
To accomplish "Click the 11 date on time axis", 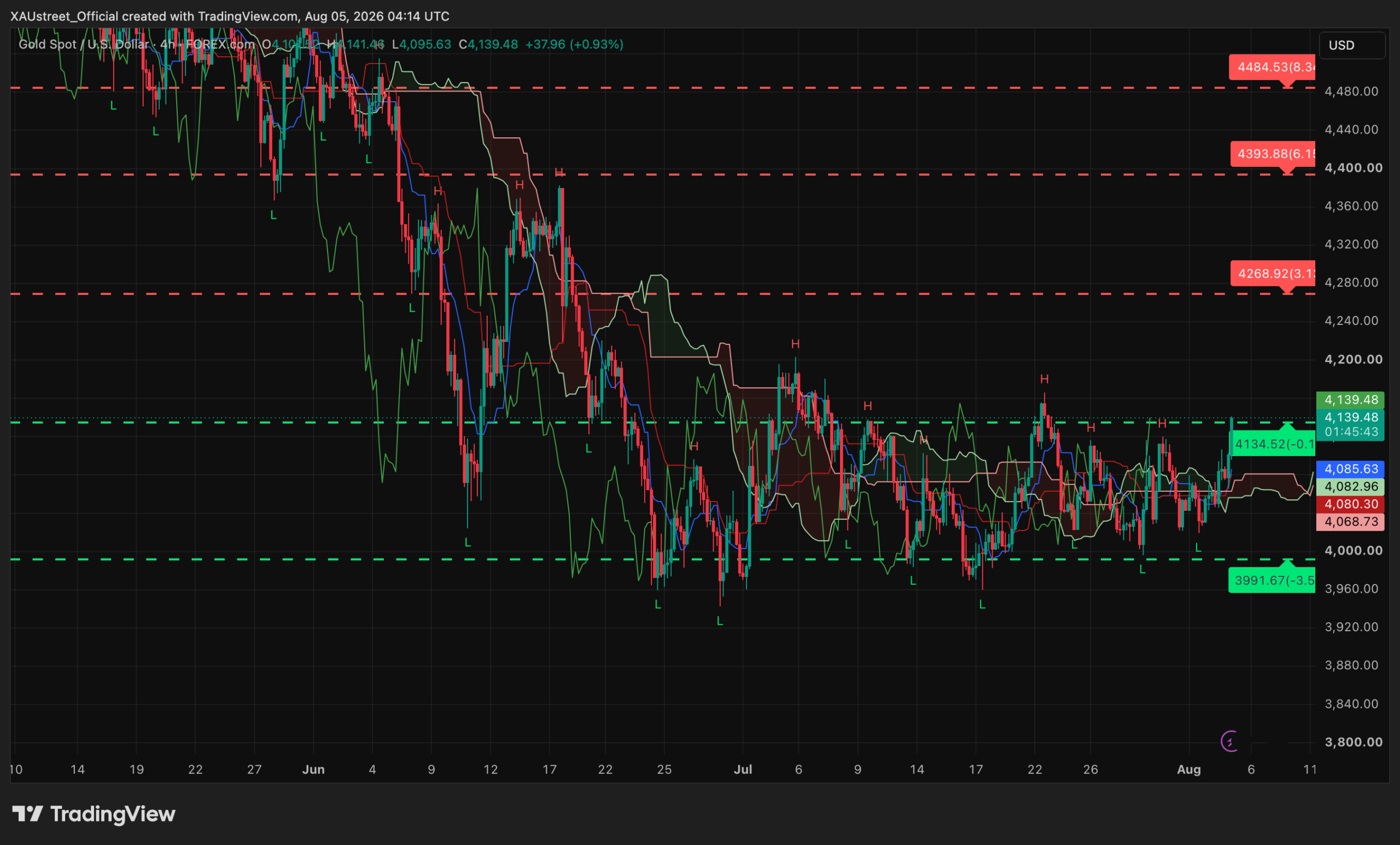I will [x=1310, y=770].
